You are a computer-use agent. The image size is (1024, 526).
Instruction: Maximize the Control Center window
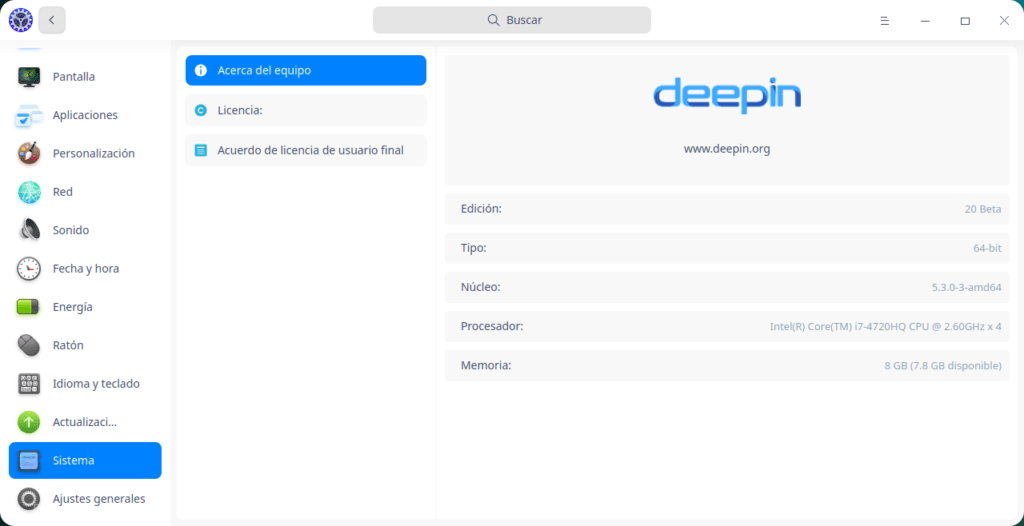[x=965, y=21]
